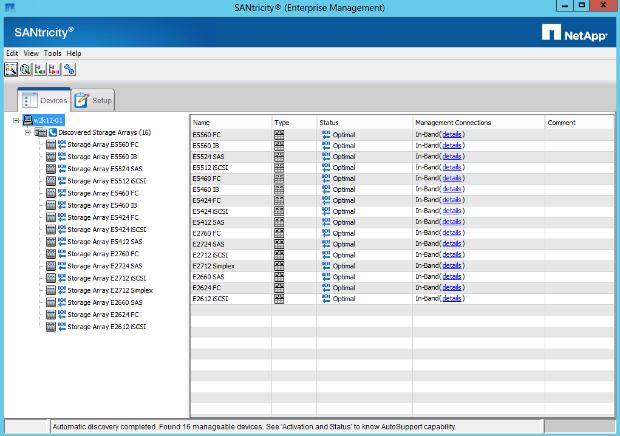Open the Help menu
Viewport: 620px width, 436px height.
74,53
